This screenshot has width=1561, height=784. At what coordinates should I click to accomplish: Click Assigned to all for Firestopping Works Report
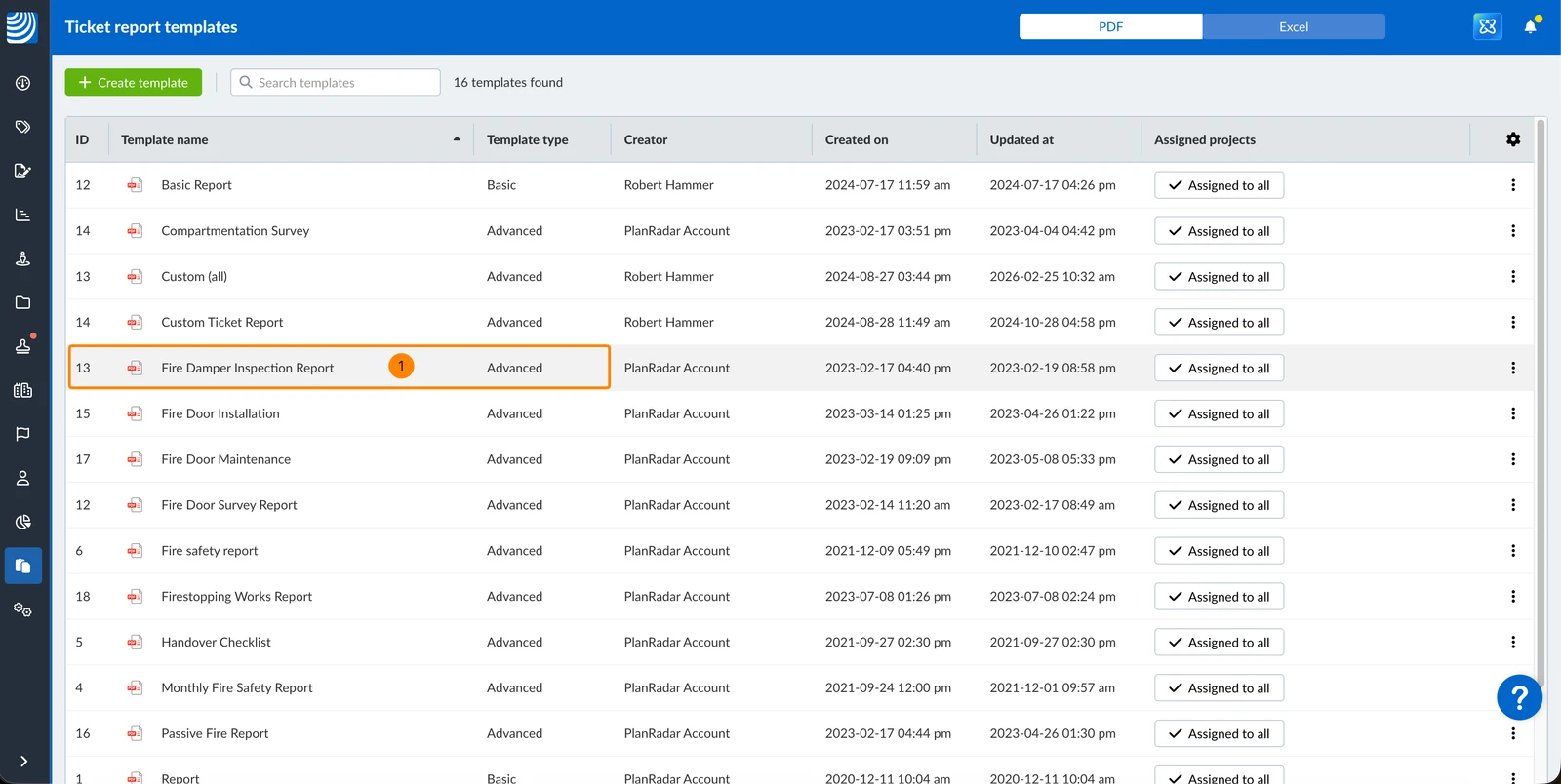point(1219,597)
